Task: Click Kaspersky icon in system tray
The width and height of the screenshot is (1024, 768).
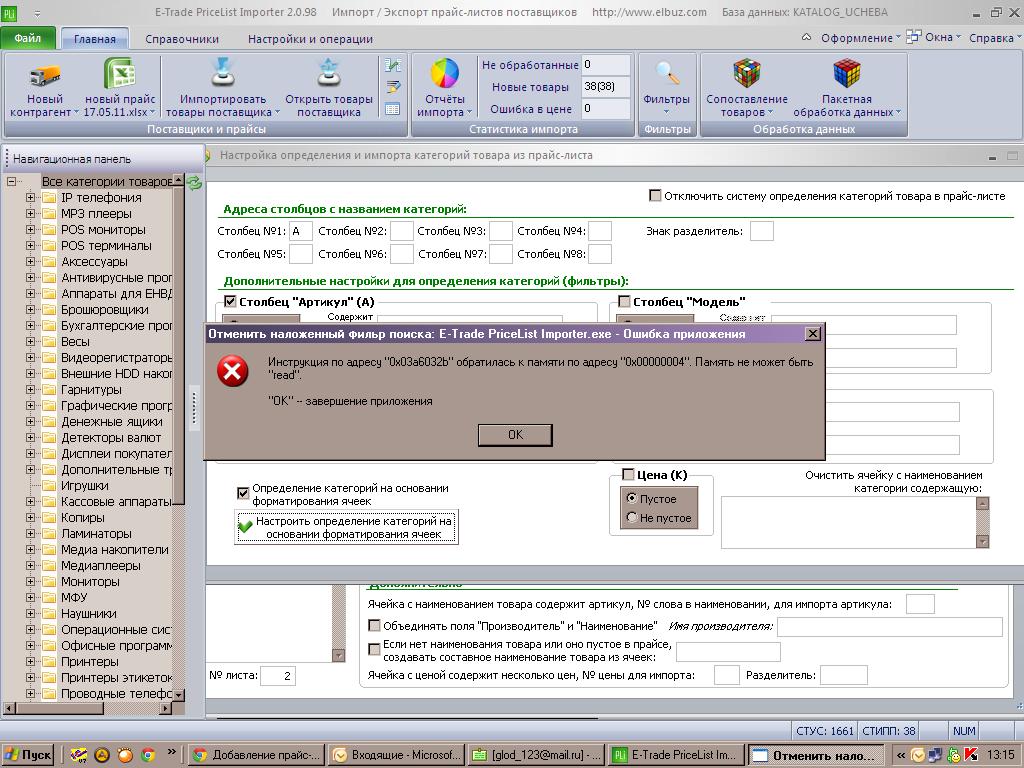Action: pyautogui.click(x=971, y=756)
